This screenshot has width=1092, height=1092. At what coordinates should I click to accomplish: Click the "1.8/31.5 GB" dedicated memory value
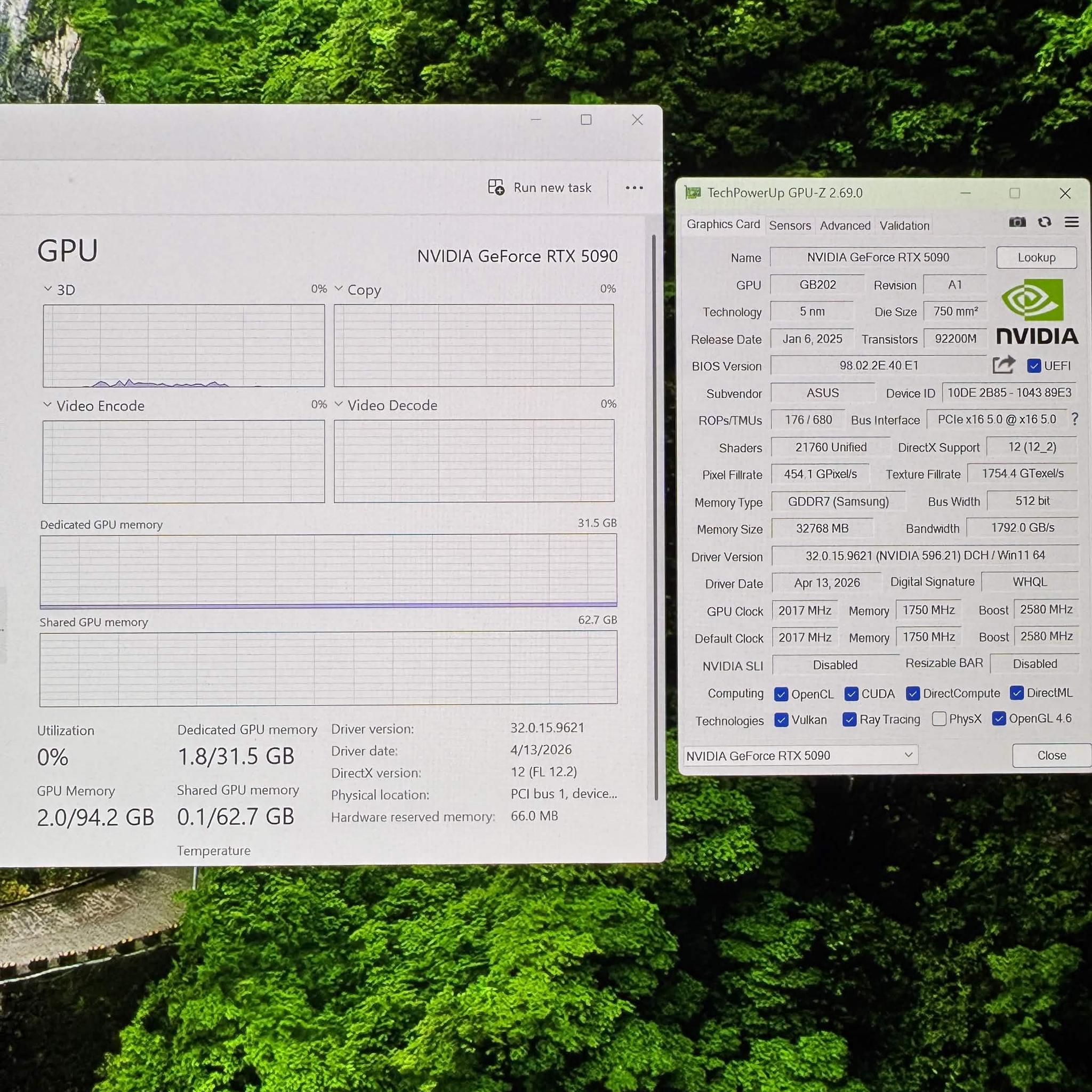(x=236, y=756)
